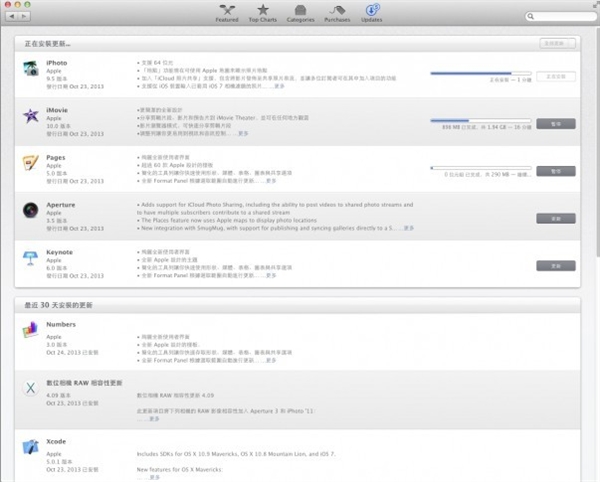Expand iMovie release notes More link

(x=243, y=134)
